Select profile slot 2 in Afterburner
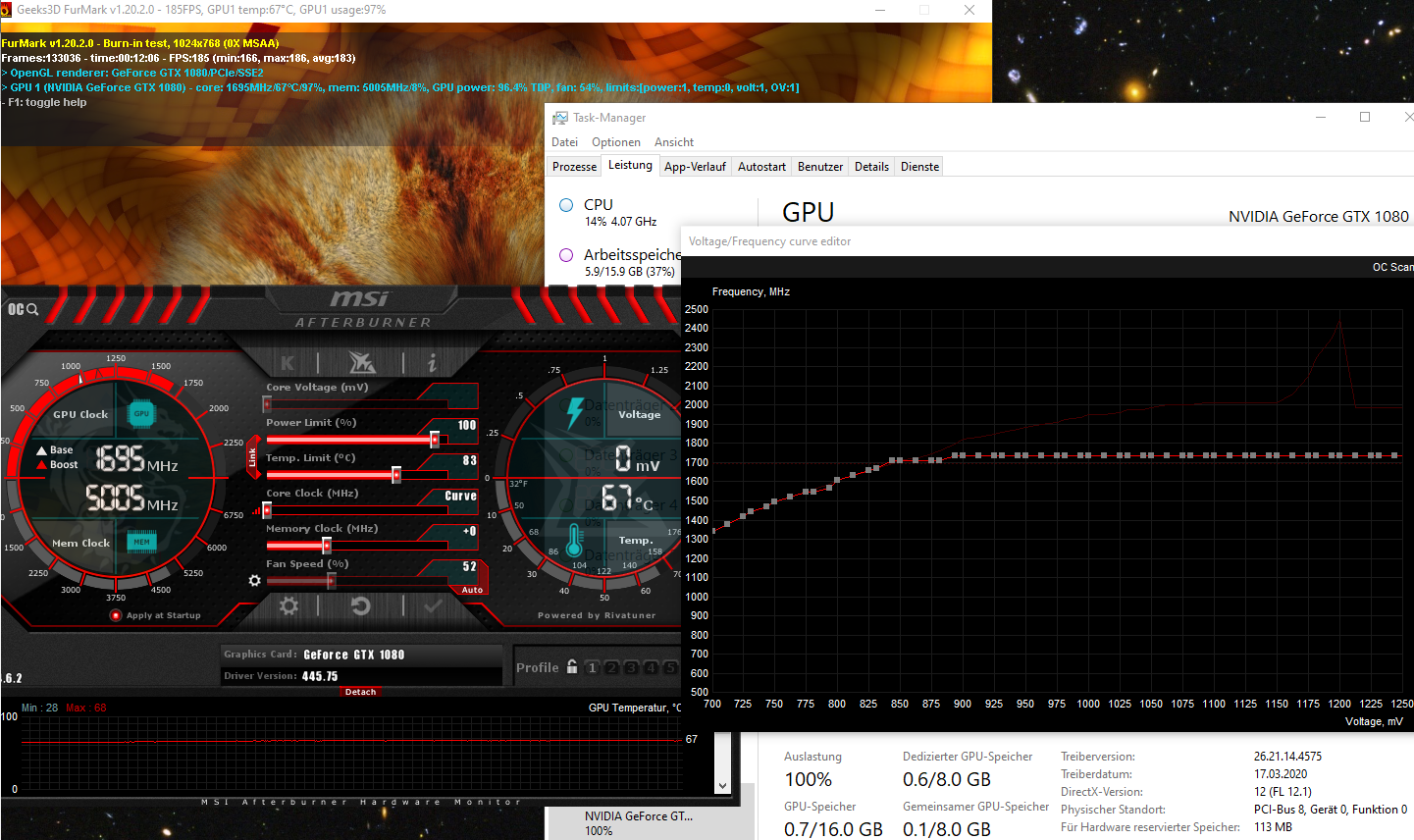This screenshot has height=840, width=1414. point(611,667)
